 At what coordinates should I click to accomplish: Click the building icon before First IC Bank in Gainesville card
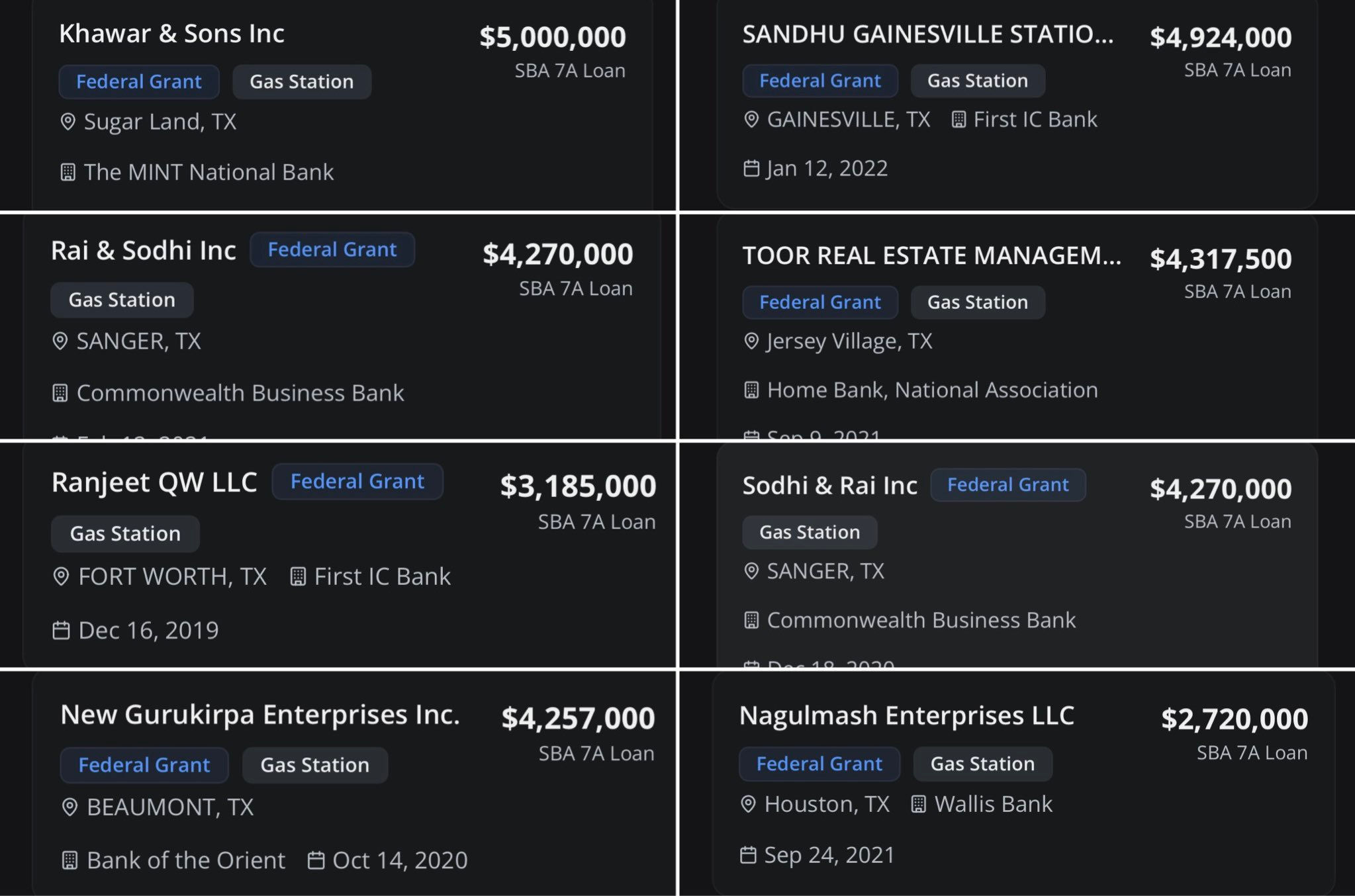(958, 120)
